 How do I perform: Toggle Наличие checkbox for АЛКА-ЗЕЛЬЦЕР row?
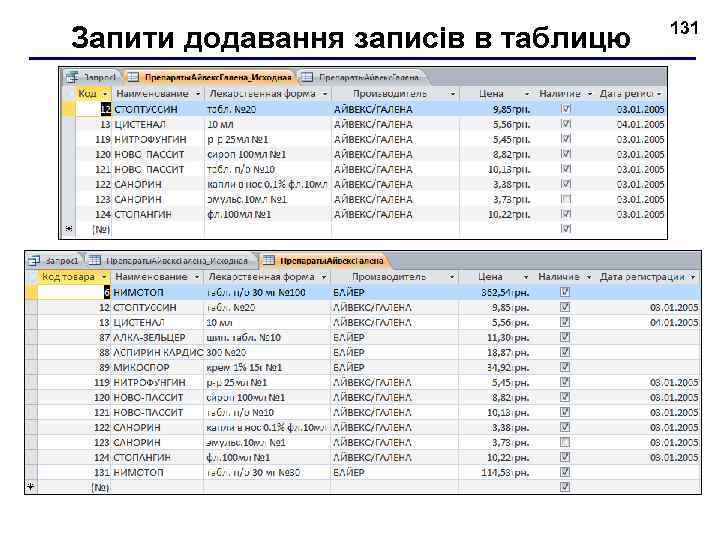(x=565, y=337)
